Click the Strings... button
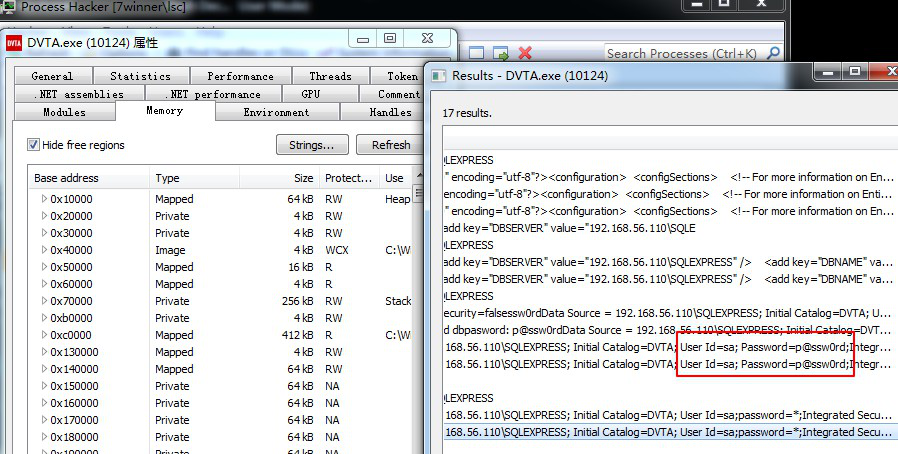898x454 pixels. pos(312,145)
